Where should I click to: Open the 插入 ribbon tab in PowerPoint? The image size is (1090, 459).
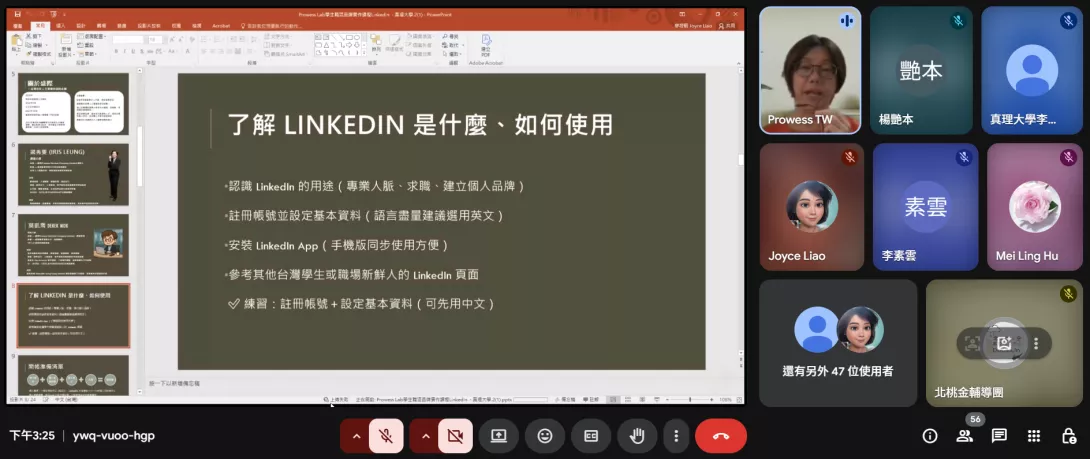(x=60, y=26)
